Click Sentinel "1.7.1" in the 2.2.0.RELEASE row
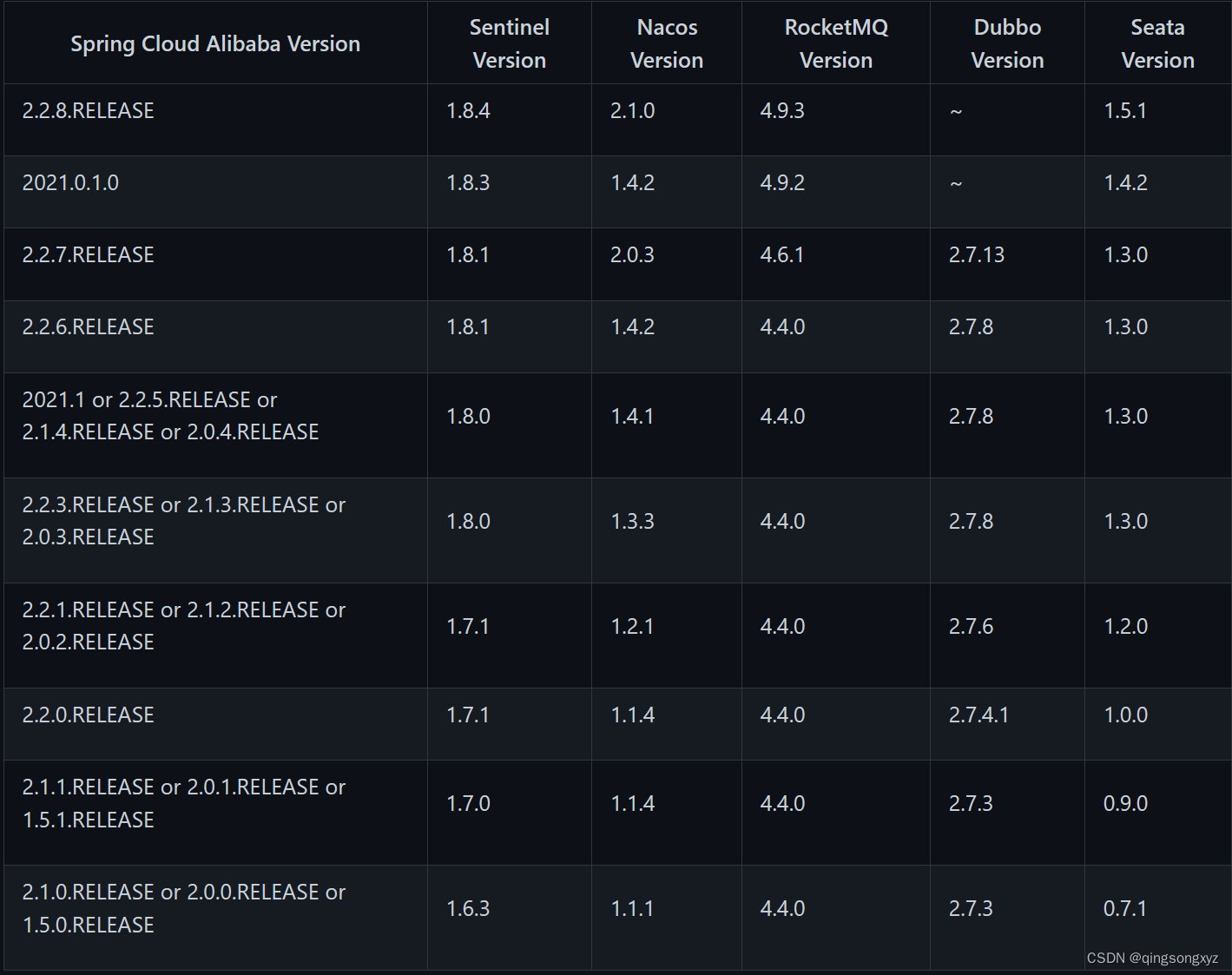1232x975 pixels. 468,715
